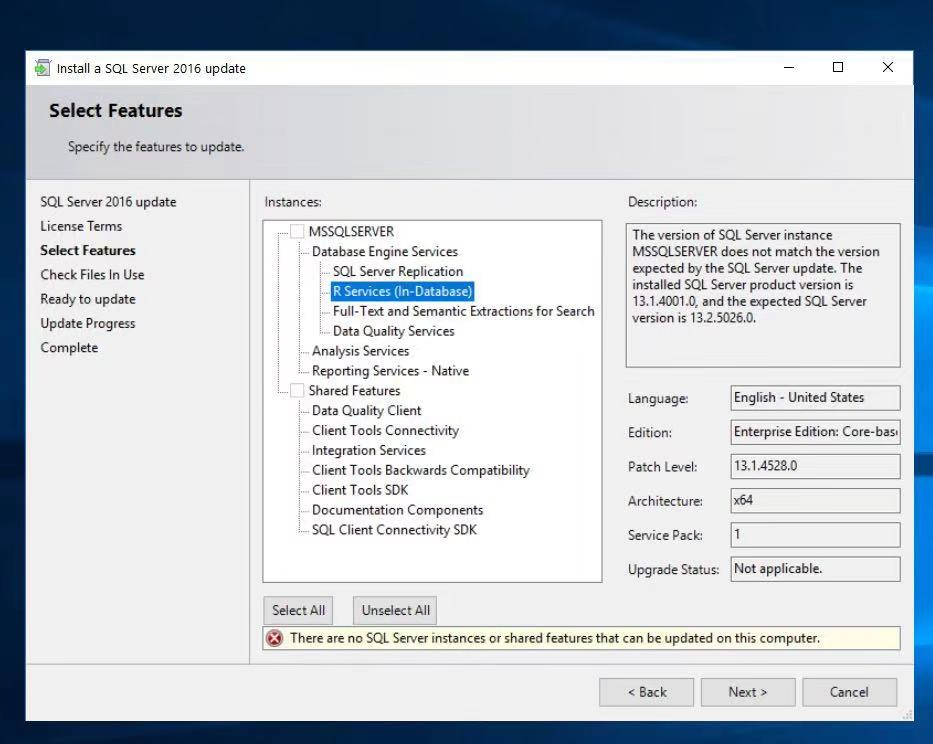The width and height of the screenshot is (933, 744).
Task: Select SQL Server Replication in tree
Action: point(397,271)
